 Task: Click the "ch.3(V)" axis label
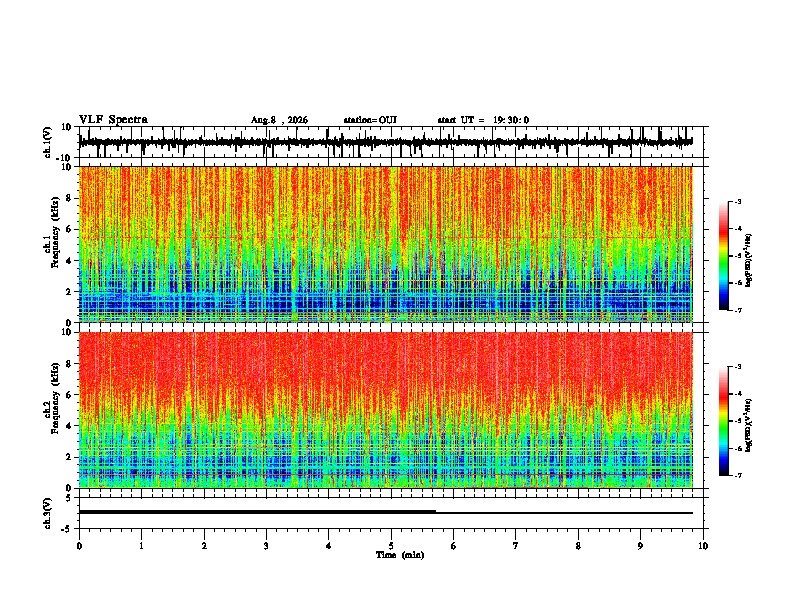point(48,513)
